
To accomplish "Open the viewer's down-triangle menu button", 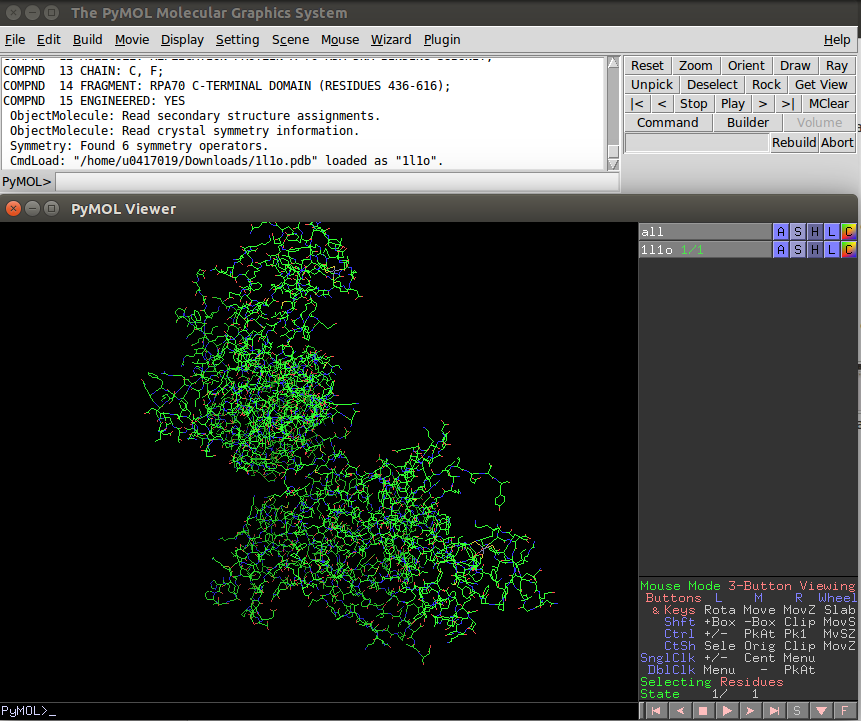I will [821, 711].
